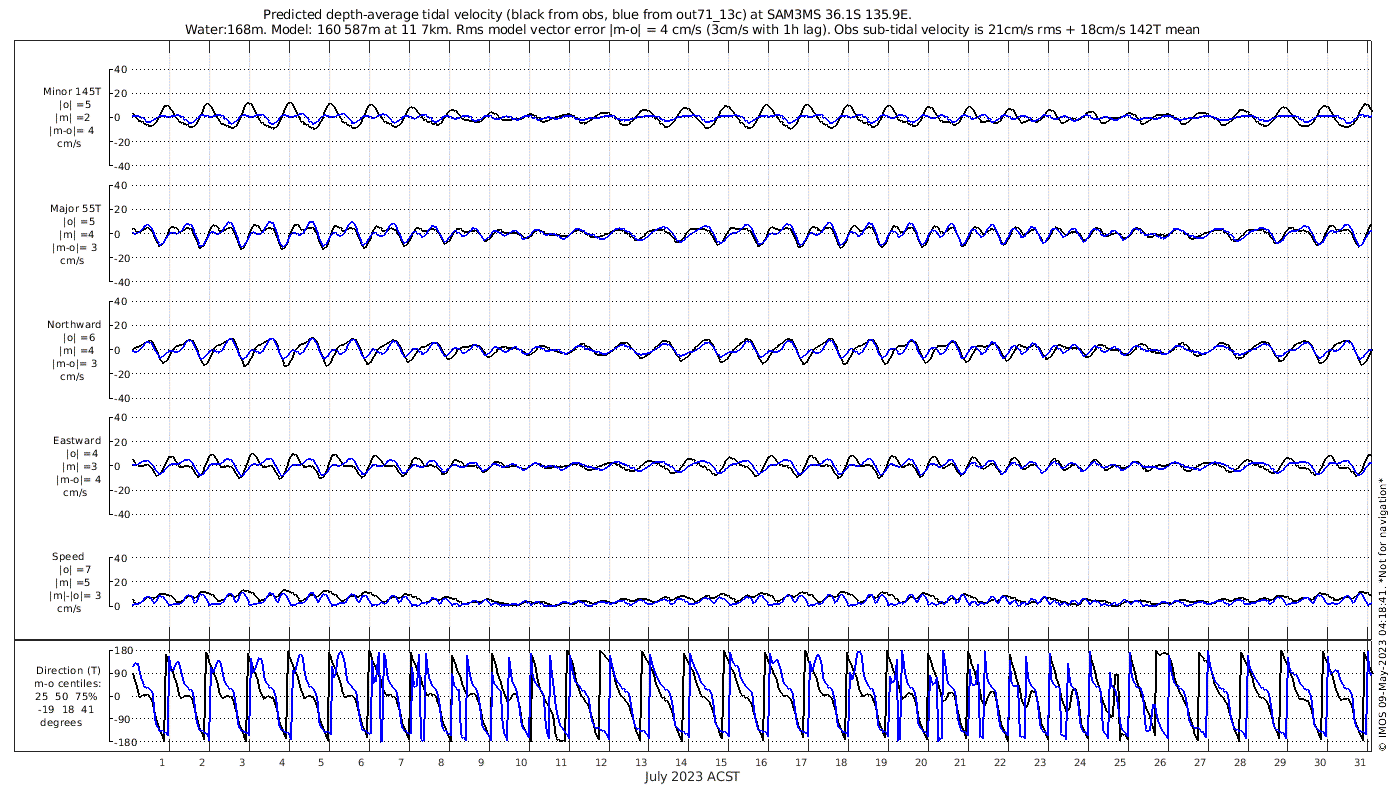Screen dimensions: 1400x800
Task: Click "|o| =5" under Minor 145T
Action: coord(75,104)
